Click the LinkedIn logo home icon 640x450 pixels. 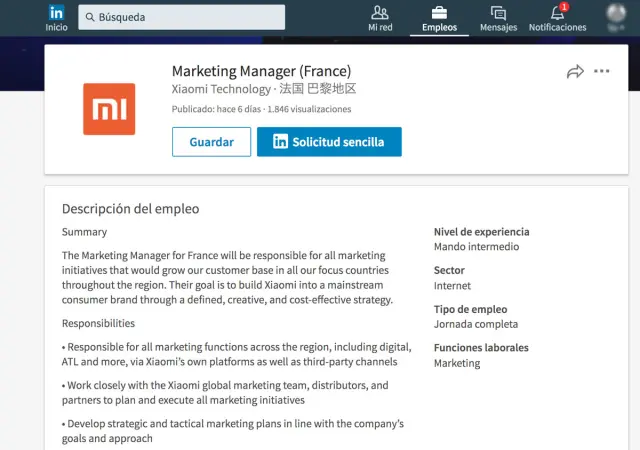tap(56, 13)
